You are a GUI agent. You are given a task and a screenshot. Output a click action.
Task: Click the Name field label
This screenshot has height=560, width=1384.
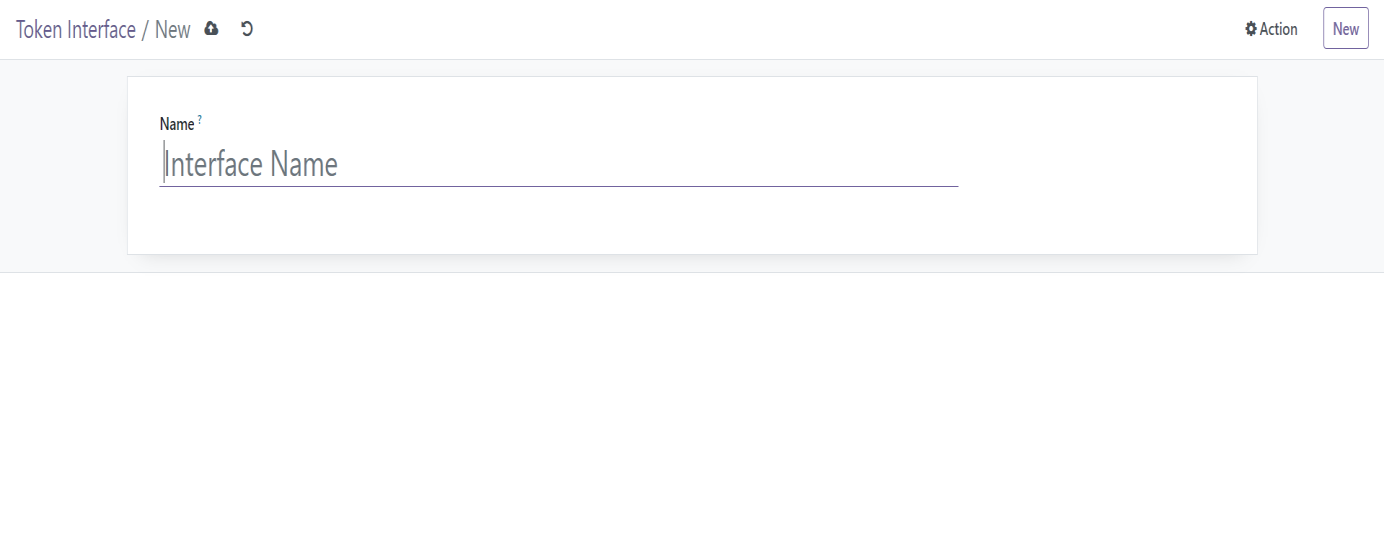(x=177, y=124)
